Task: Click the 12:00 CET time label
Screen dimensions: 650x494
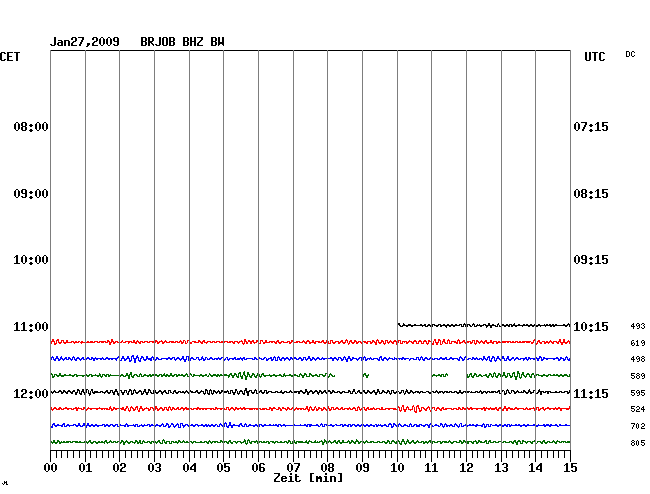Action: [x=31, y=394]
